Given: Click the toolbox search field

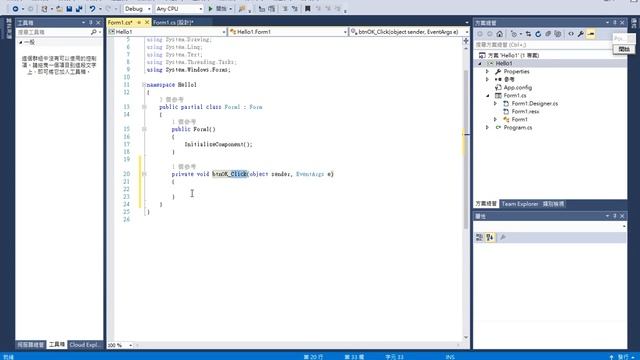Looking at the screenshot, I should click(x=53, y=32).
